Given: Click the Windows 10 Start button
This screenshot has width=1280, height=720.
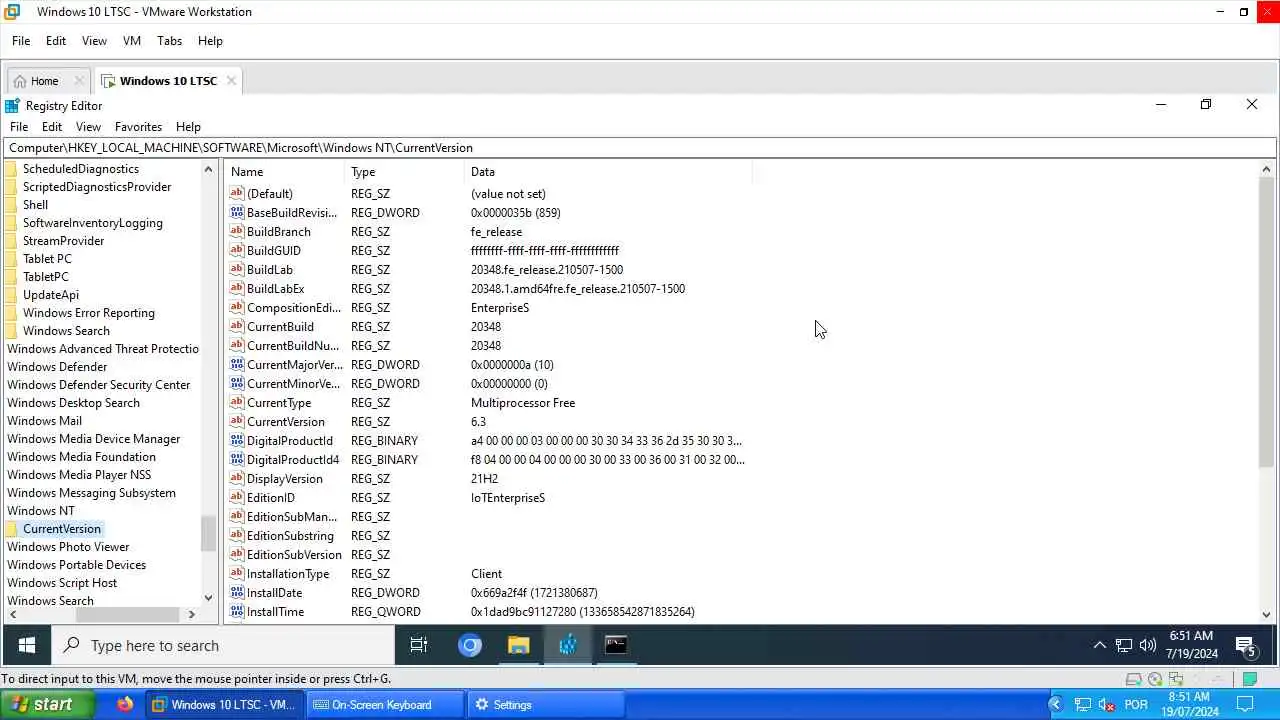Looking at the screenshot, I should (x=26, y=645).
